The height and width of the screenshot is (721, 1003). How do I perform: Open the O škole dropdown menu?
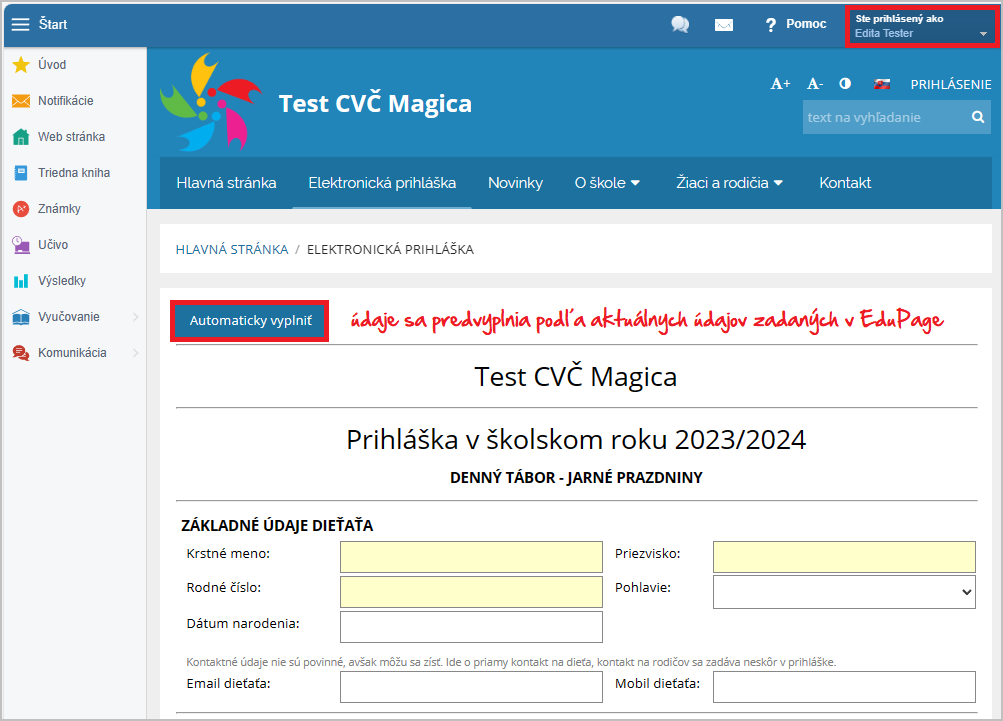click(x=607, y=183)
